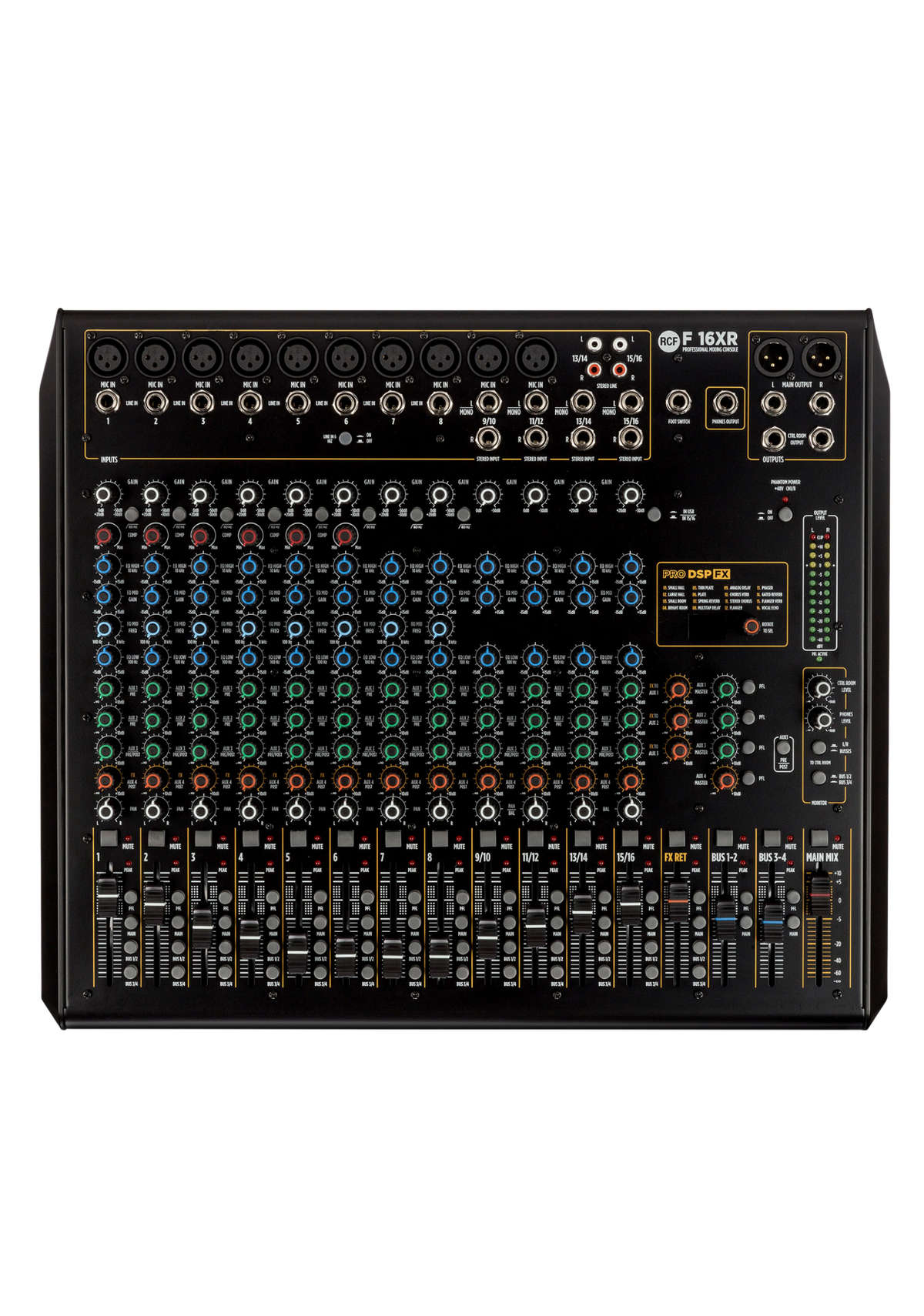
Task: Click the FX RET fader
Action: point(678,900)
